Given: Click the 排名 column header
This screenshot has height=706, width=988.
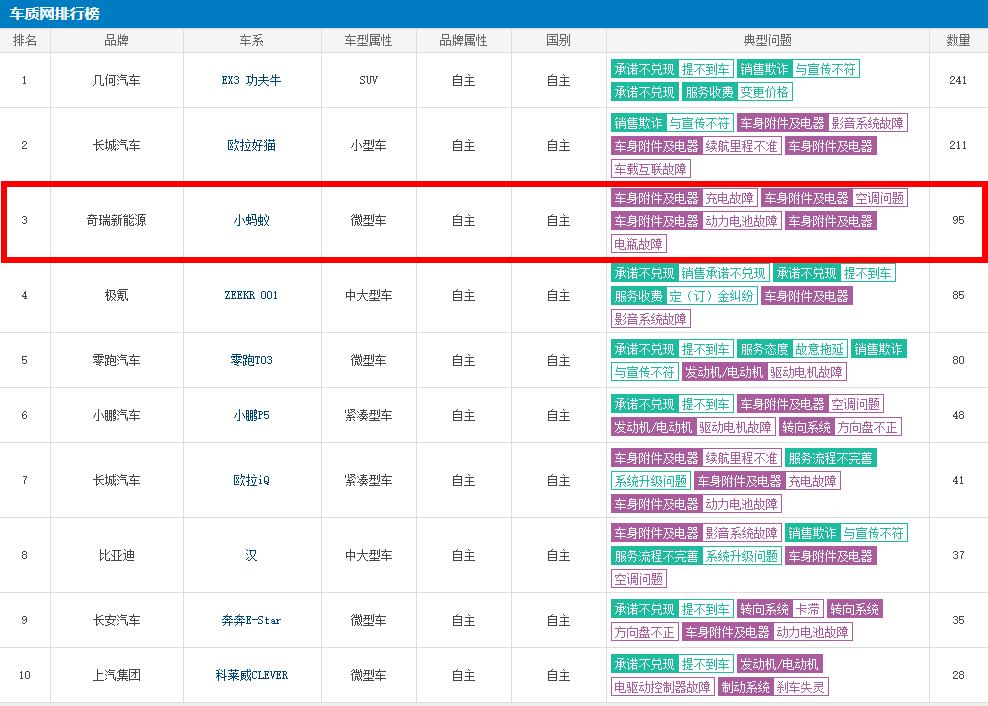Looking at the screenshot, I should pos(25,41).
